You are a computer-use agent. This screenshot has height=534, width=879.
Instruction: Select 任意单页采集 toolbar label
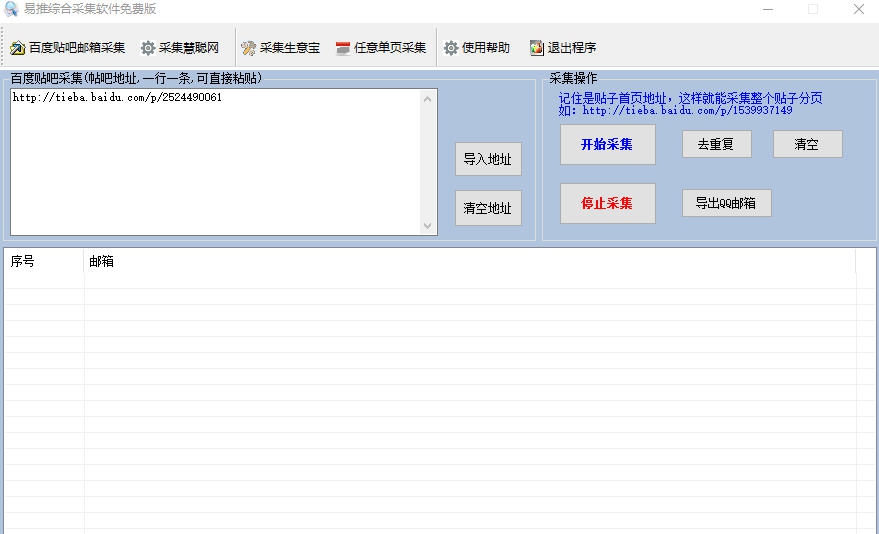(390, 48)
